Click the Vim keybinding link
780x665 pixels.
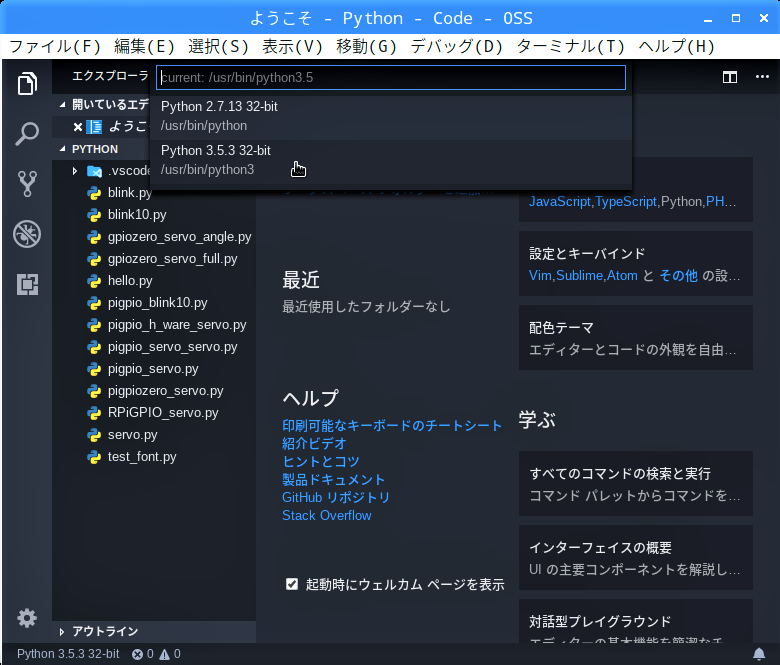[x=540, y=276]
